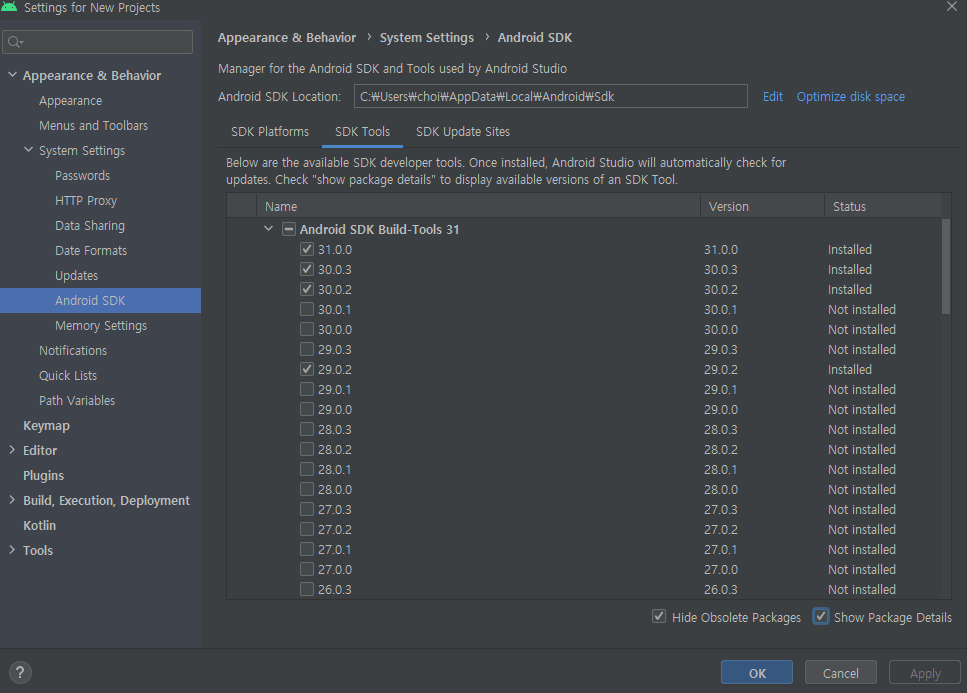Click the OK button
Viewport: 967px width, 693px height.
pyautogui.click(x=757, y=673)
